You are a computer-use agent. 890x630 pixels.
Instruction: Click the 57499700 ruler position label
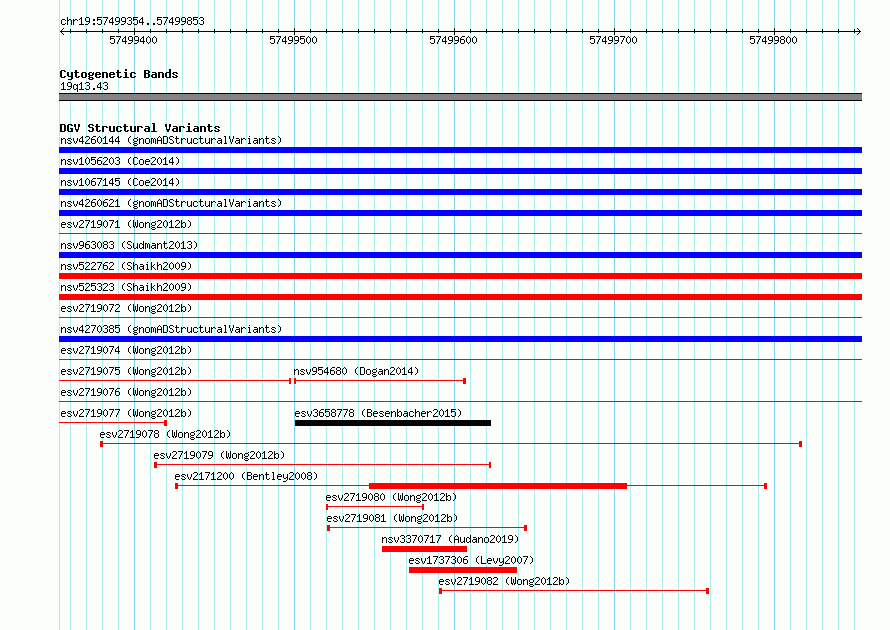coord(614,40)
